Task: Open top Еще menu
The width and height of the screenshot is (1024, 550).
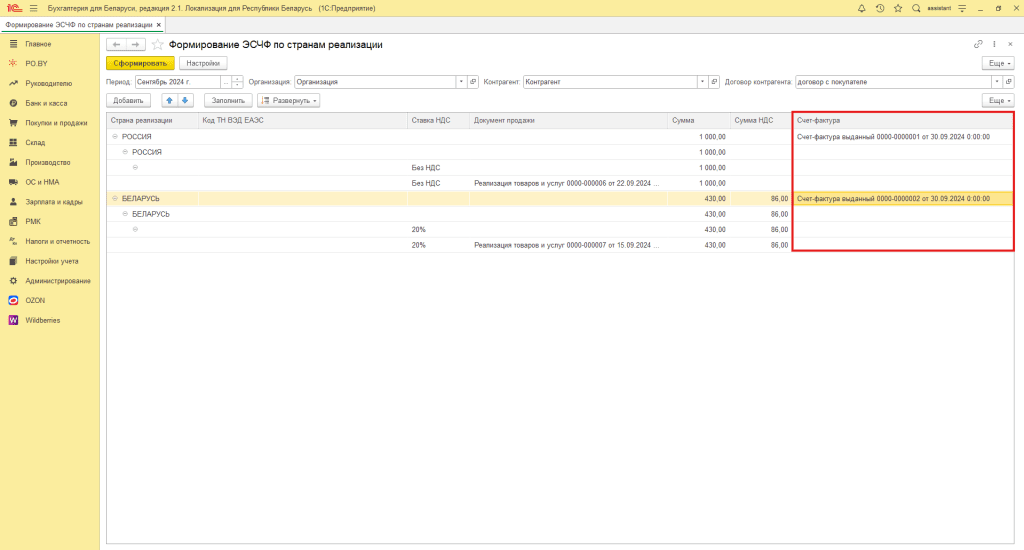Action: [x=999, y=63]
